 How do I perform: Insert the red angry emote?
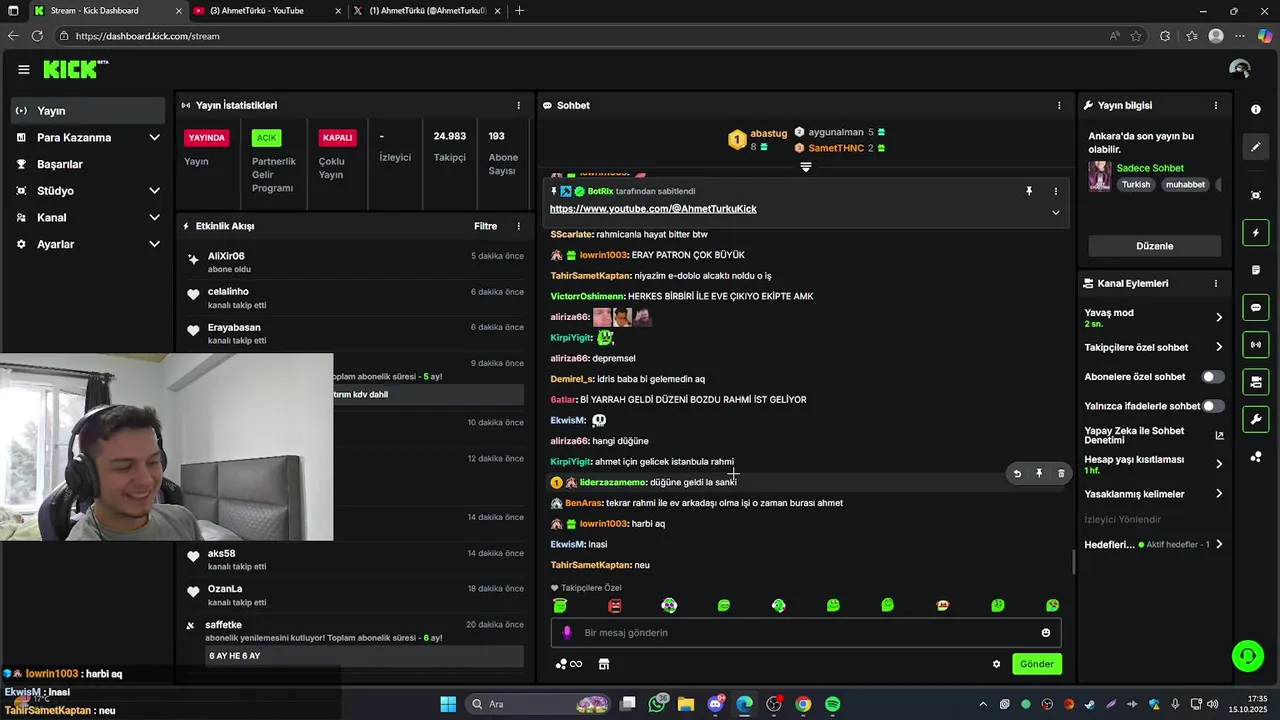615,606
